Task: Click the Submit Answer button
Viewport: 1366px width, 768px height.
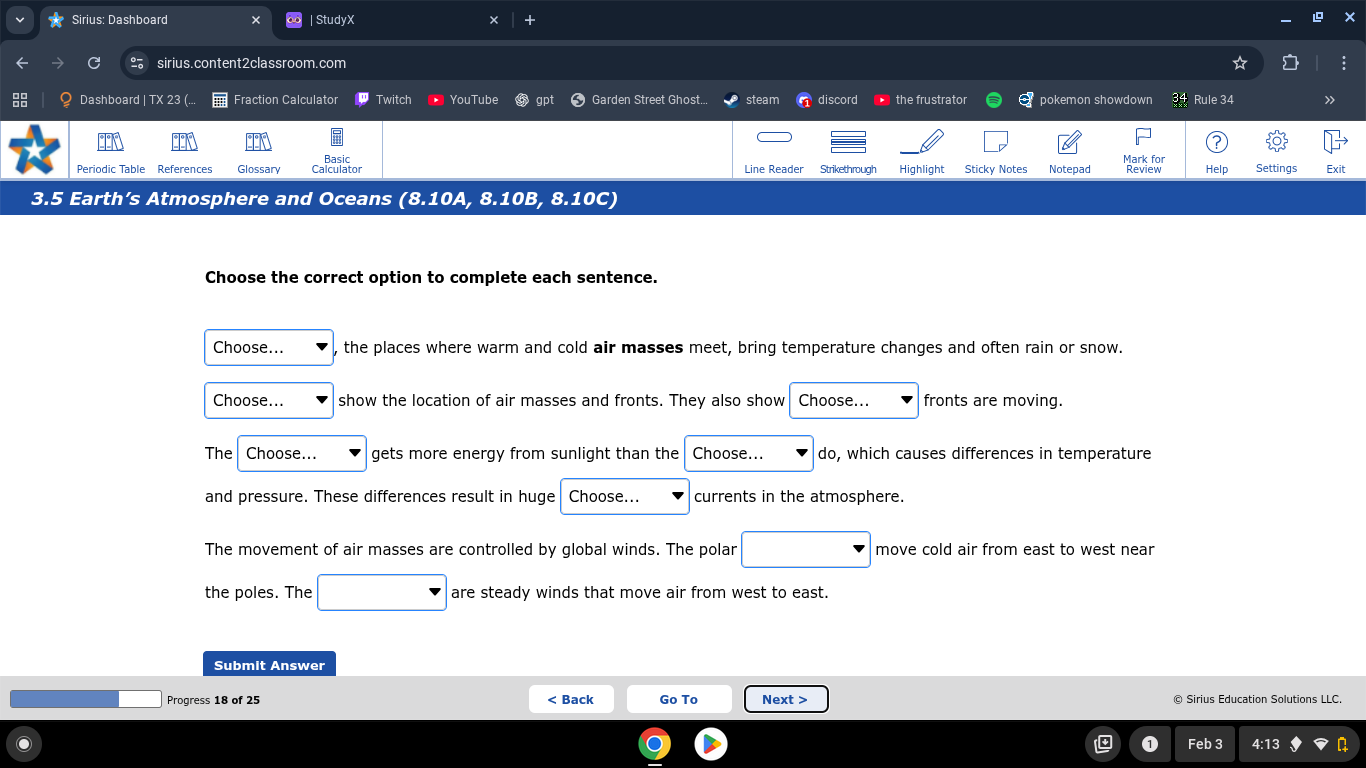Action: pyautogui.click(x=269, y=665)
